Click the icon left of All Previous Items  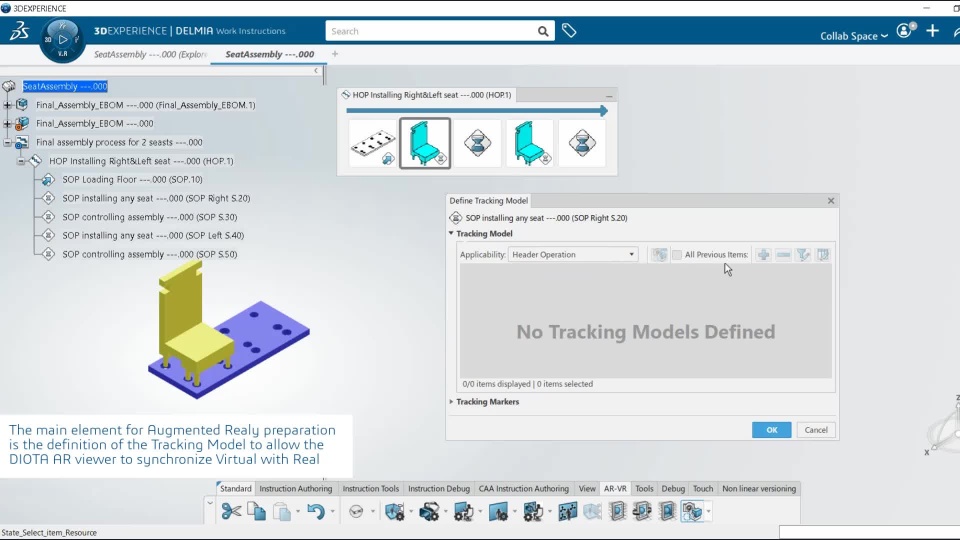[x=659, y=255]
